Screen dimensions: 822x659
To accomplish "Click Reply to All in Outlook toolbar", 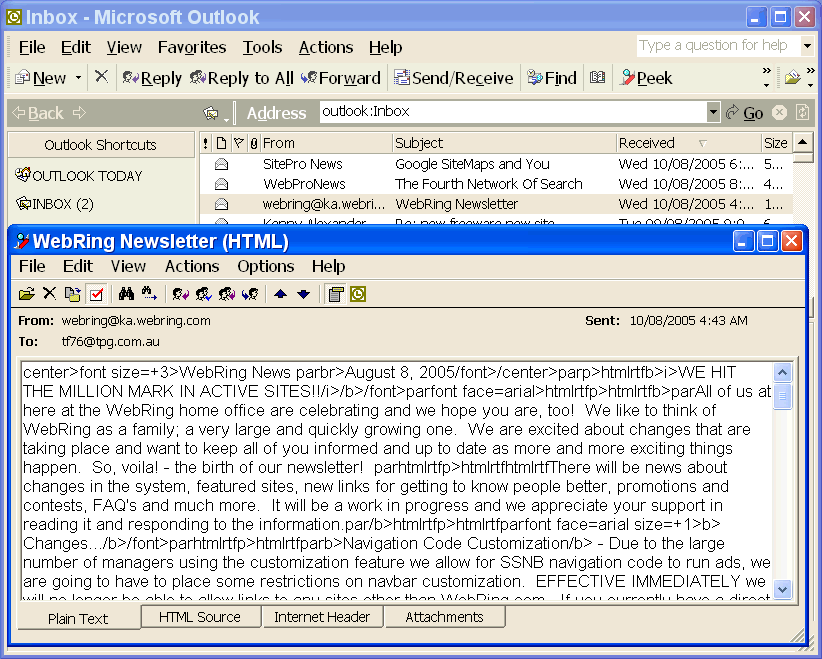I will click(242, 78).
